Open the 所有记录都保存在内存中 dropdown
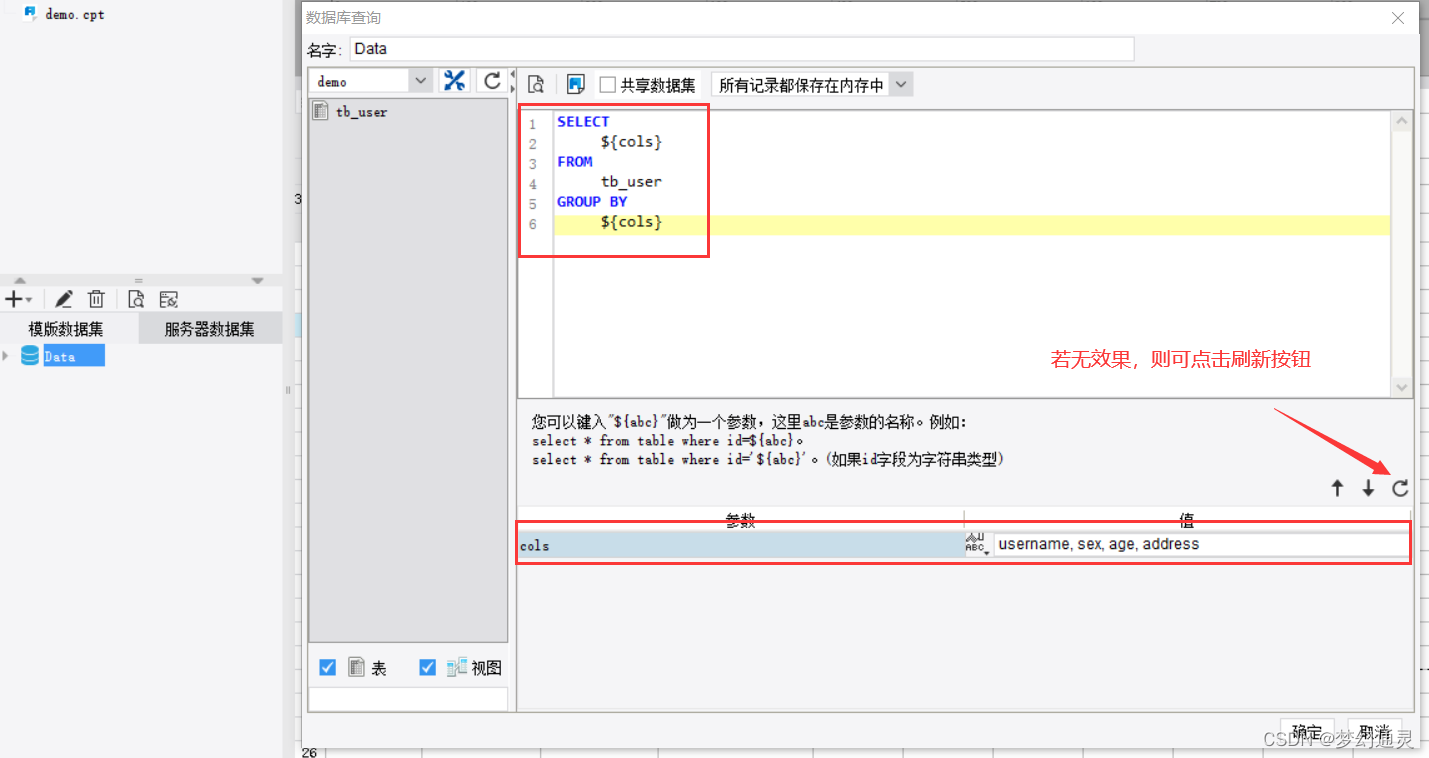1429x758 pixels. pyautogui.click(x=901, y=85)
